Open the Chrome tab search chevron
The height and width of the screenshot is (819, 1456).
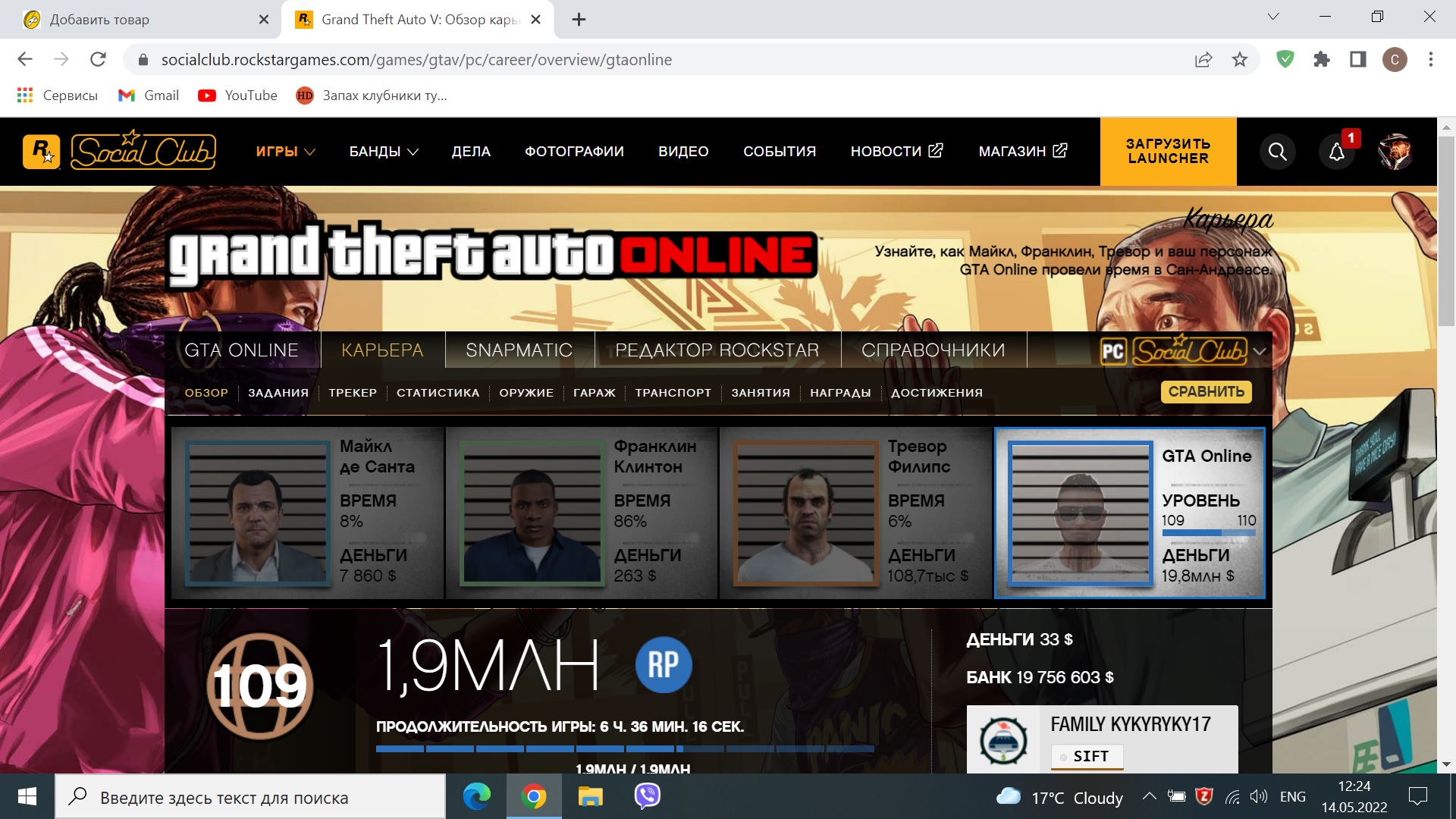pyautogui.click(x=1273, y=17)
